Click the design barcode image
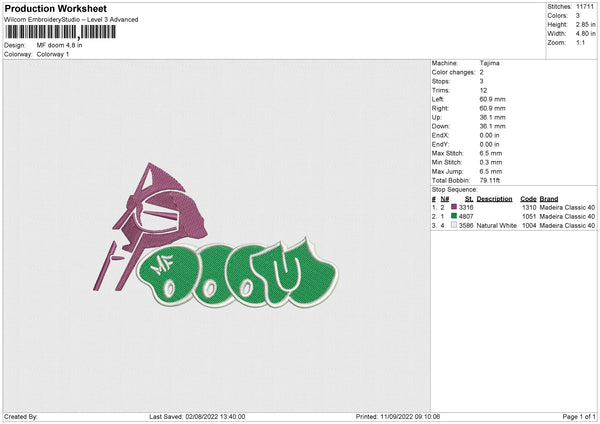Screen dimensions: 600x424 click(60, 32)
